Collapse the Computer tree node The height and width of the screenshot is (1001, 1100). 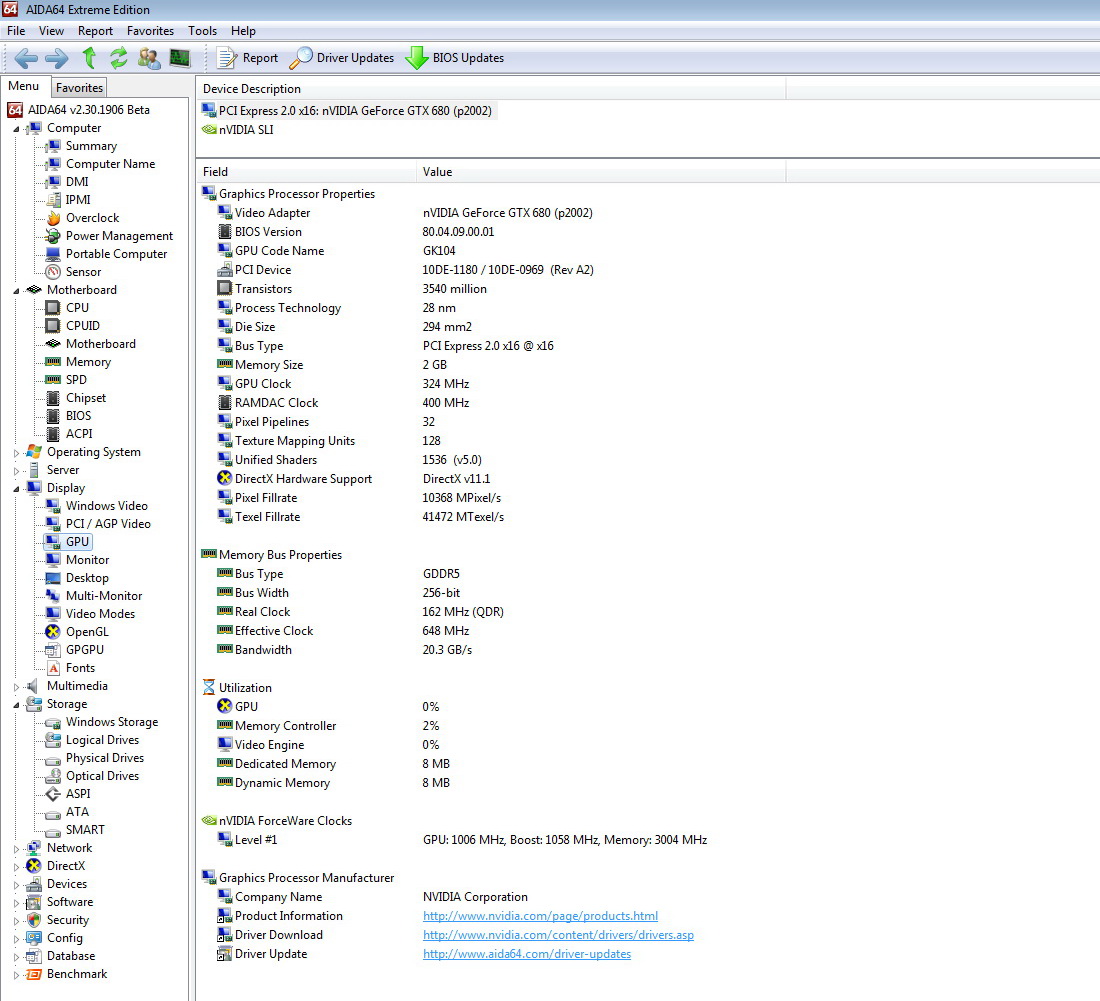pos(17,129)
